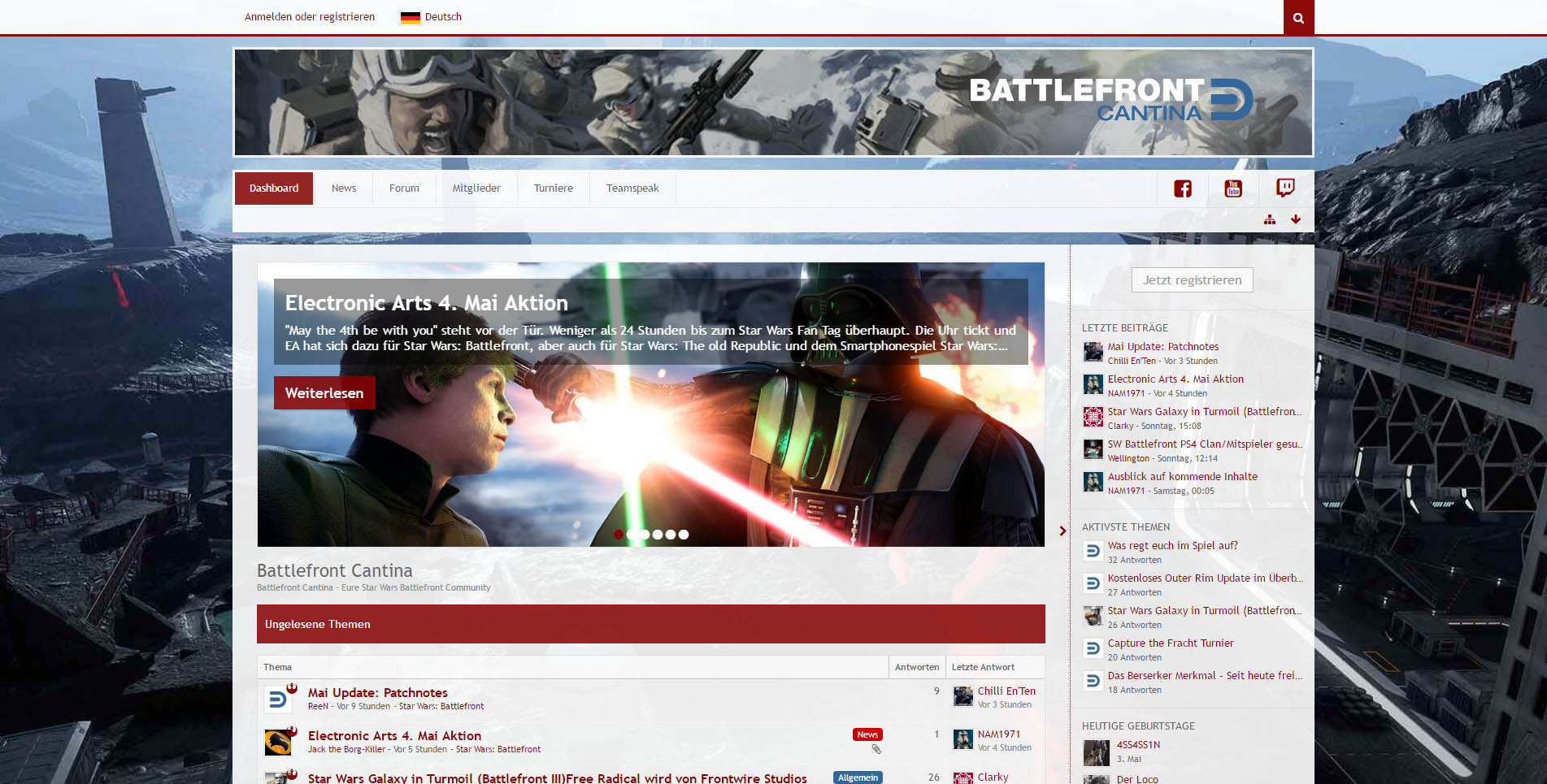Click Wellington avatar in Letzte Beiträge
Viewport: 1547px width, 784px height.
(x=1093, y=449)
